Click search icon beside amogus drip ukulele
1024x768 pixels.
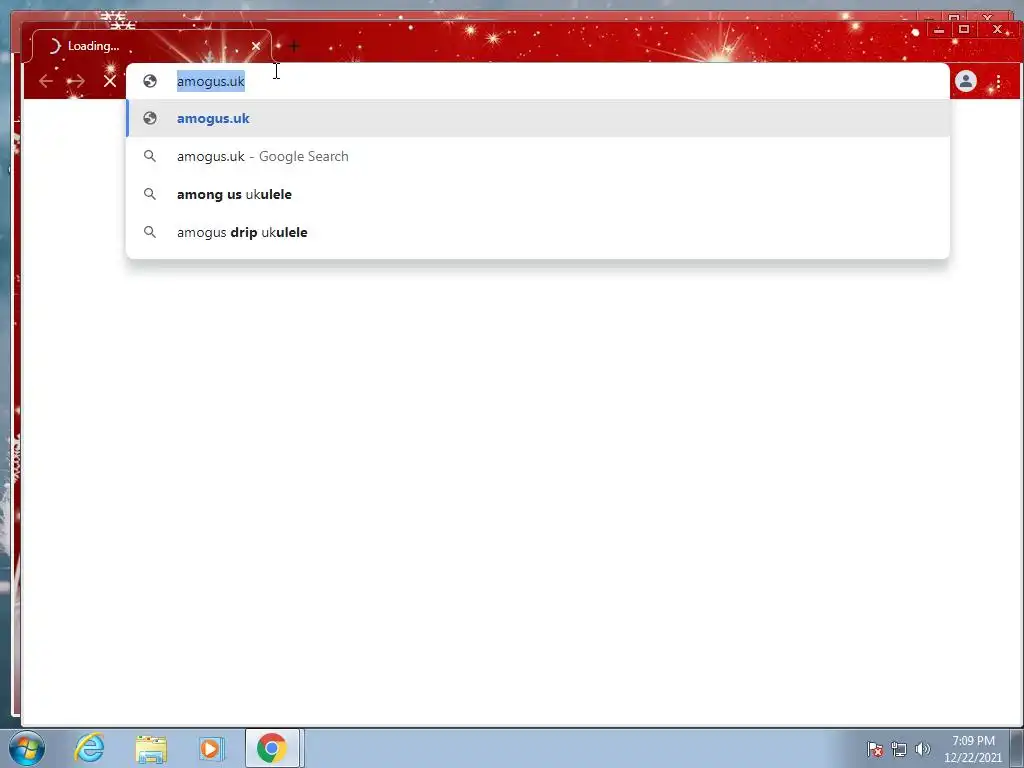coord(150,232)
